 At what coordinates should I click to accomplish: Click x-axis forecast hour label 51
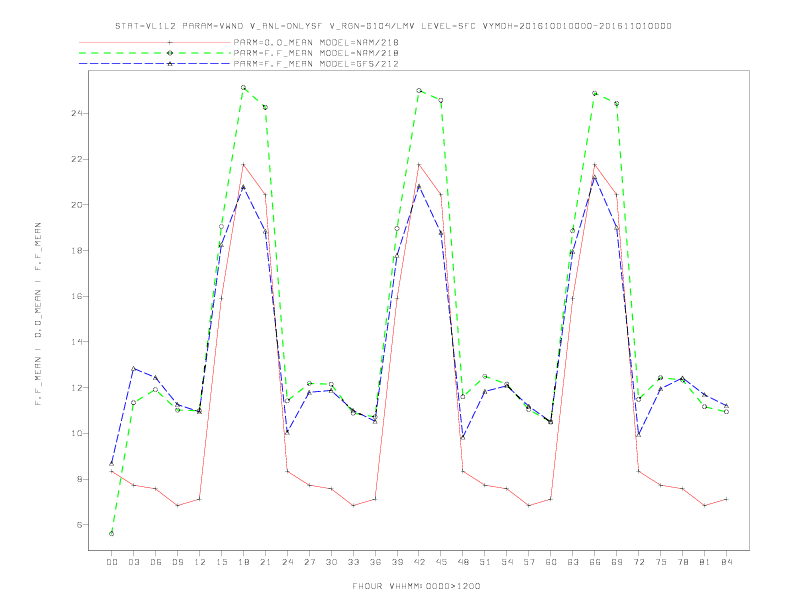[x=485, y=562]
